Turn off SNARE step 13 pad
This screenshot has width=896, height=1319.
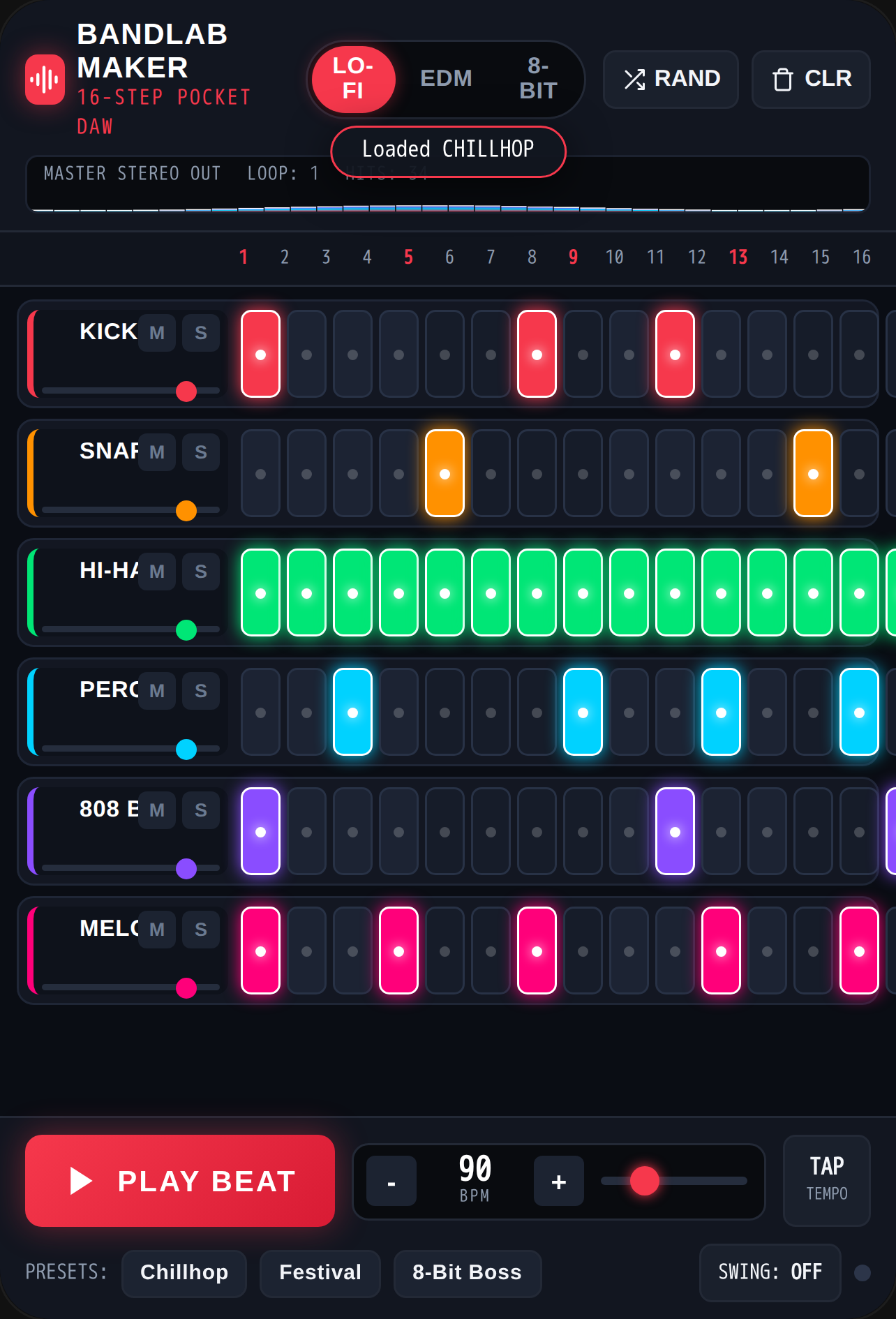[813, 473]
